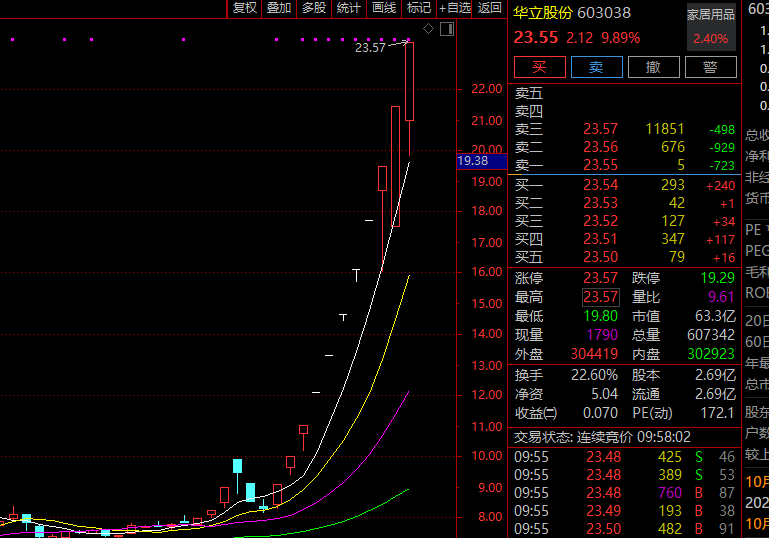The image size is (769, 538).
Task: Open the 多股 multi-stock view
Action: (x=314, y=8)
